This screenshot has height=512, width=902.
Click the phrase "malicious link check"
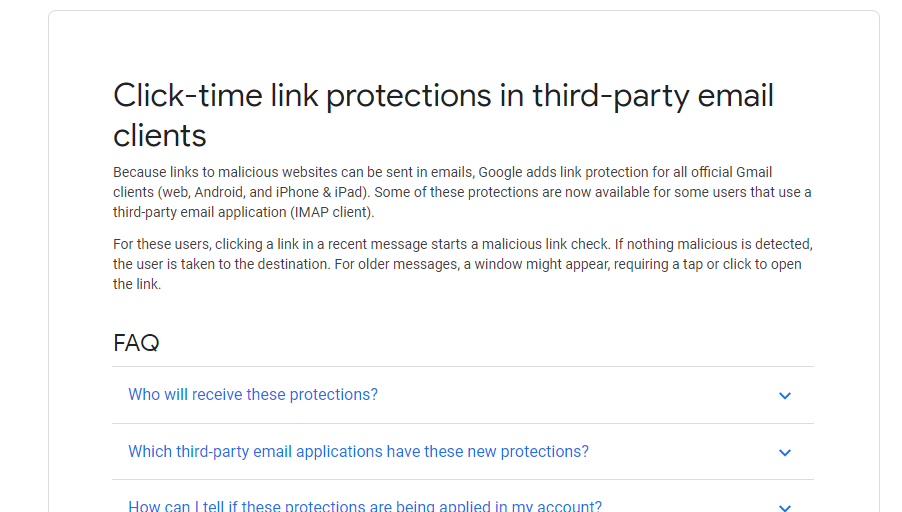(x=545, y=244)
